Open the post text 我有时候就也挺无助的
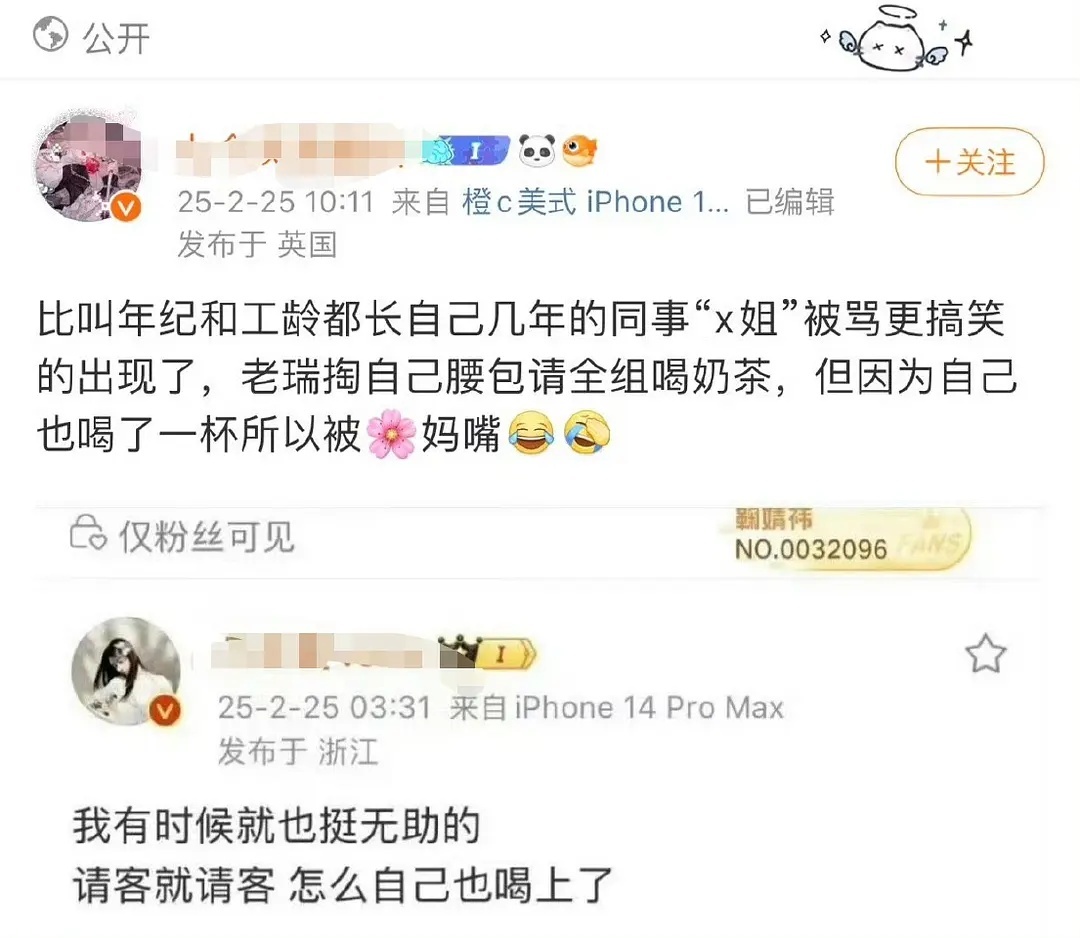The image size is (1080, 938). [276, 825]
